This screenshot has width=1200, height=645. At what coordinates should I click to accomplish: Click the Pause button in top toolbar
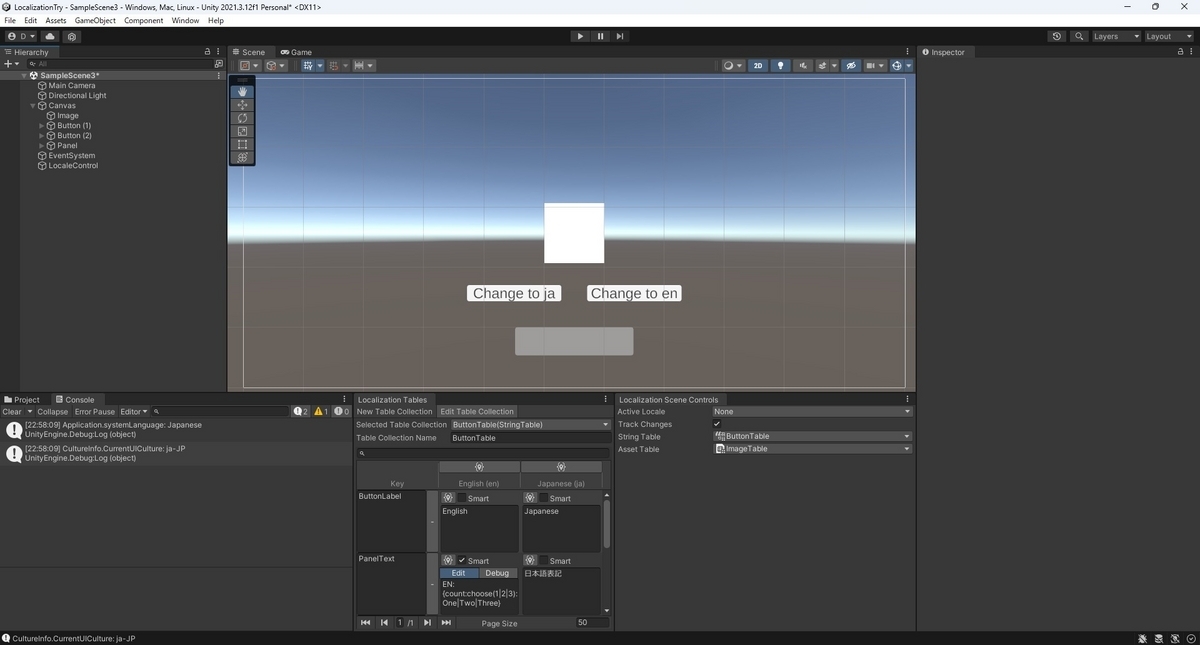[600, 36]
